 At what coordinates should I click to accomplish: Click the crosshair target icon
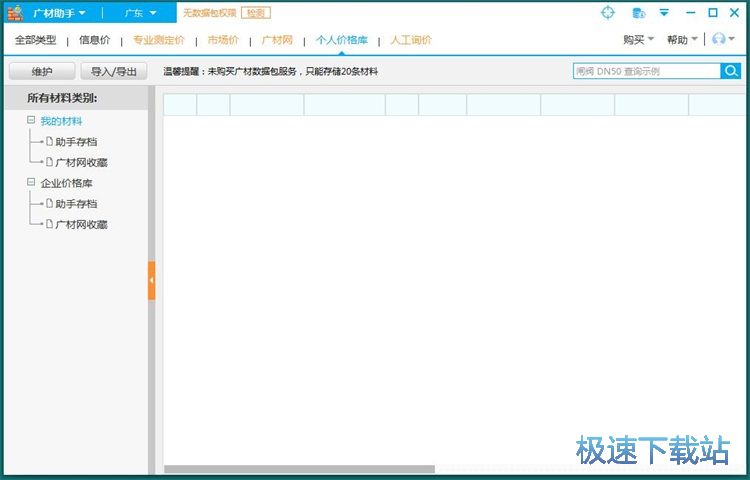point(607,12)
